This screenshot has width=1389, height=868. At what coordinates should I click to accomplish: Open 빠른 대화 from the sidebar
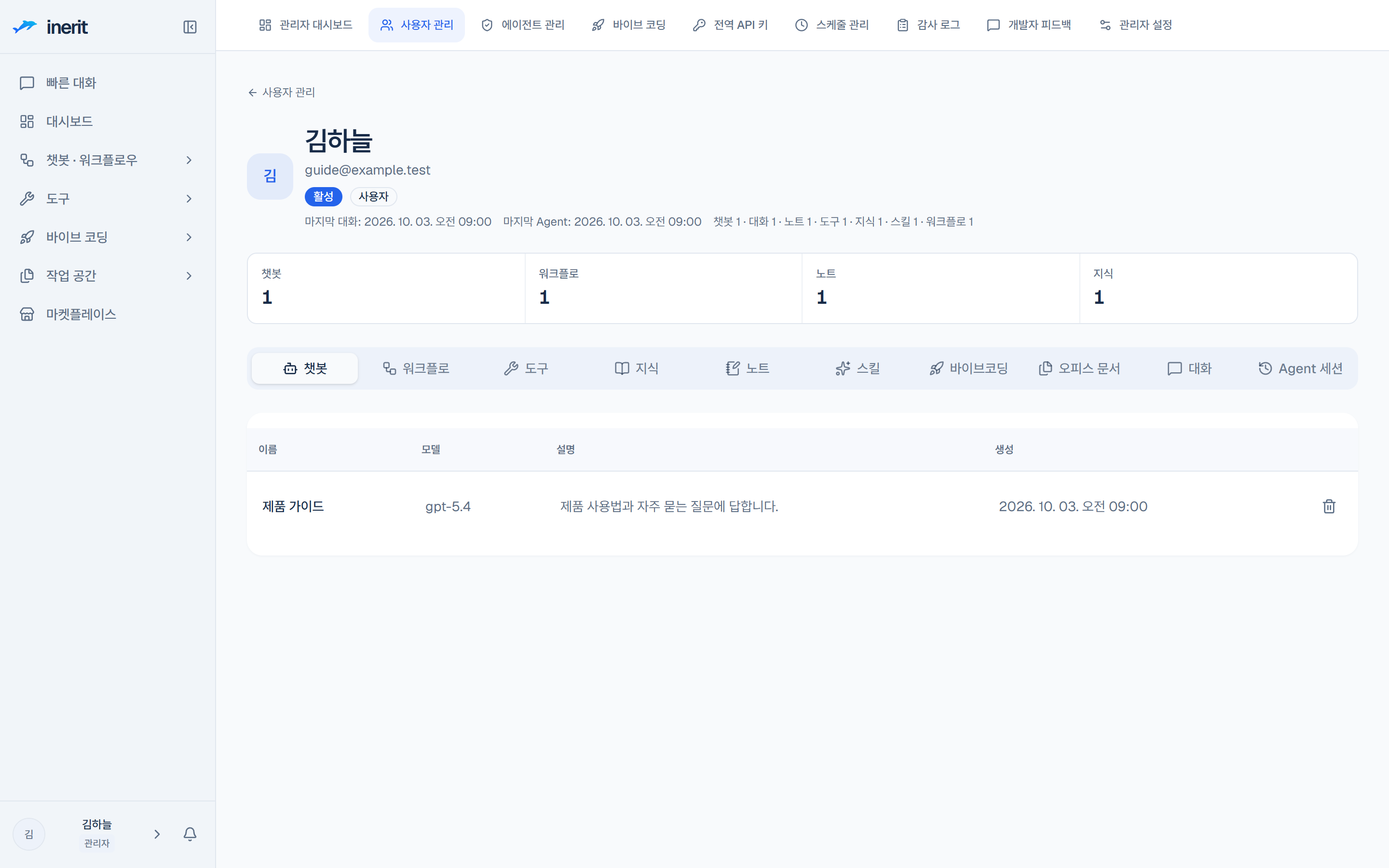coord(108,83)
